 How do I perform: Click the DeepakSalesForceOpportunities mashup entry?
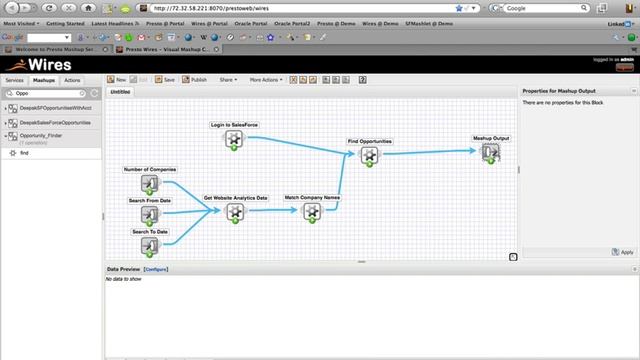(x=55, y=123)
